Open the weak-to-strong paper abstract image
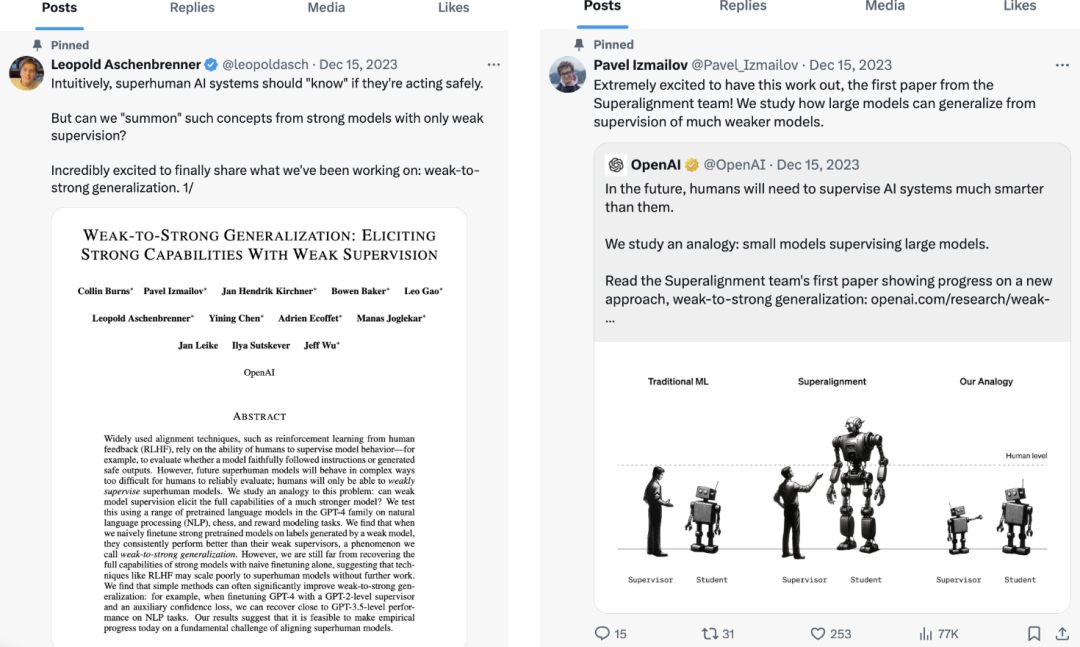Viewport: 1080px width, 647px height. (x=259, y=427)
